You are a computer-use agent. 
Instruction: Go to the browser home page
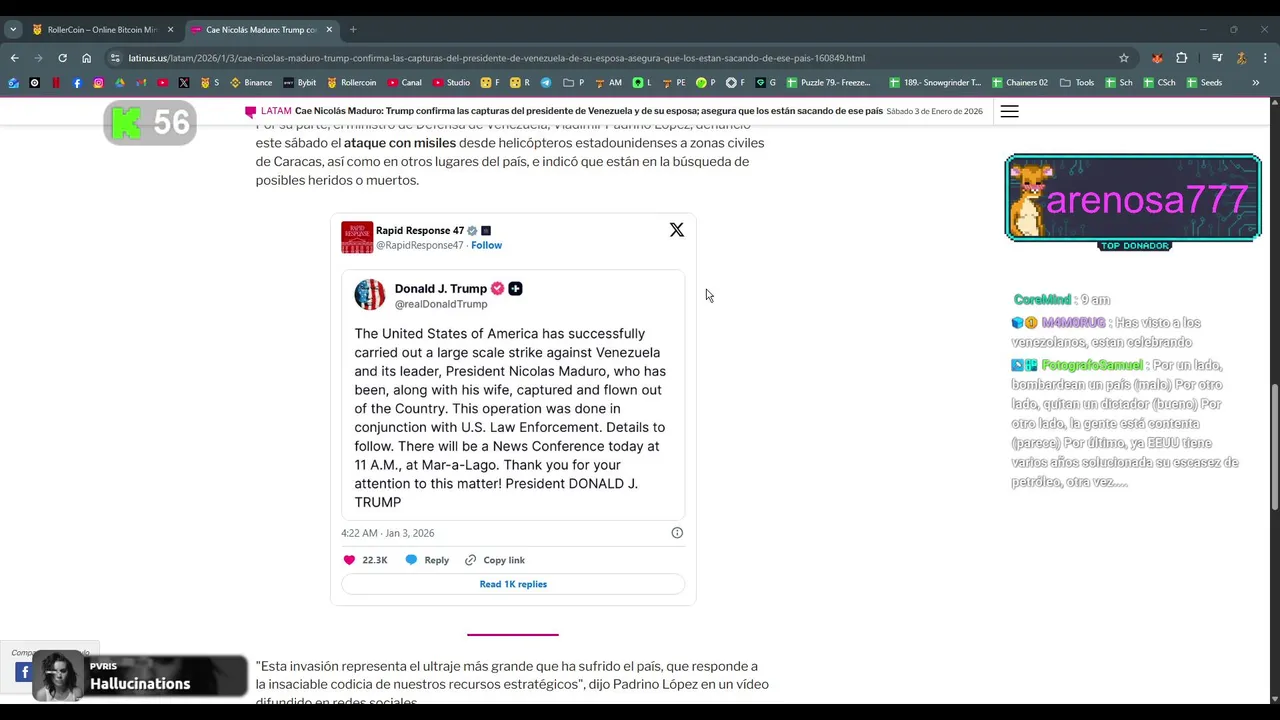pos(87,58)
